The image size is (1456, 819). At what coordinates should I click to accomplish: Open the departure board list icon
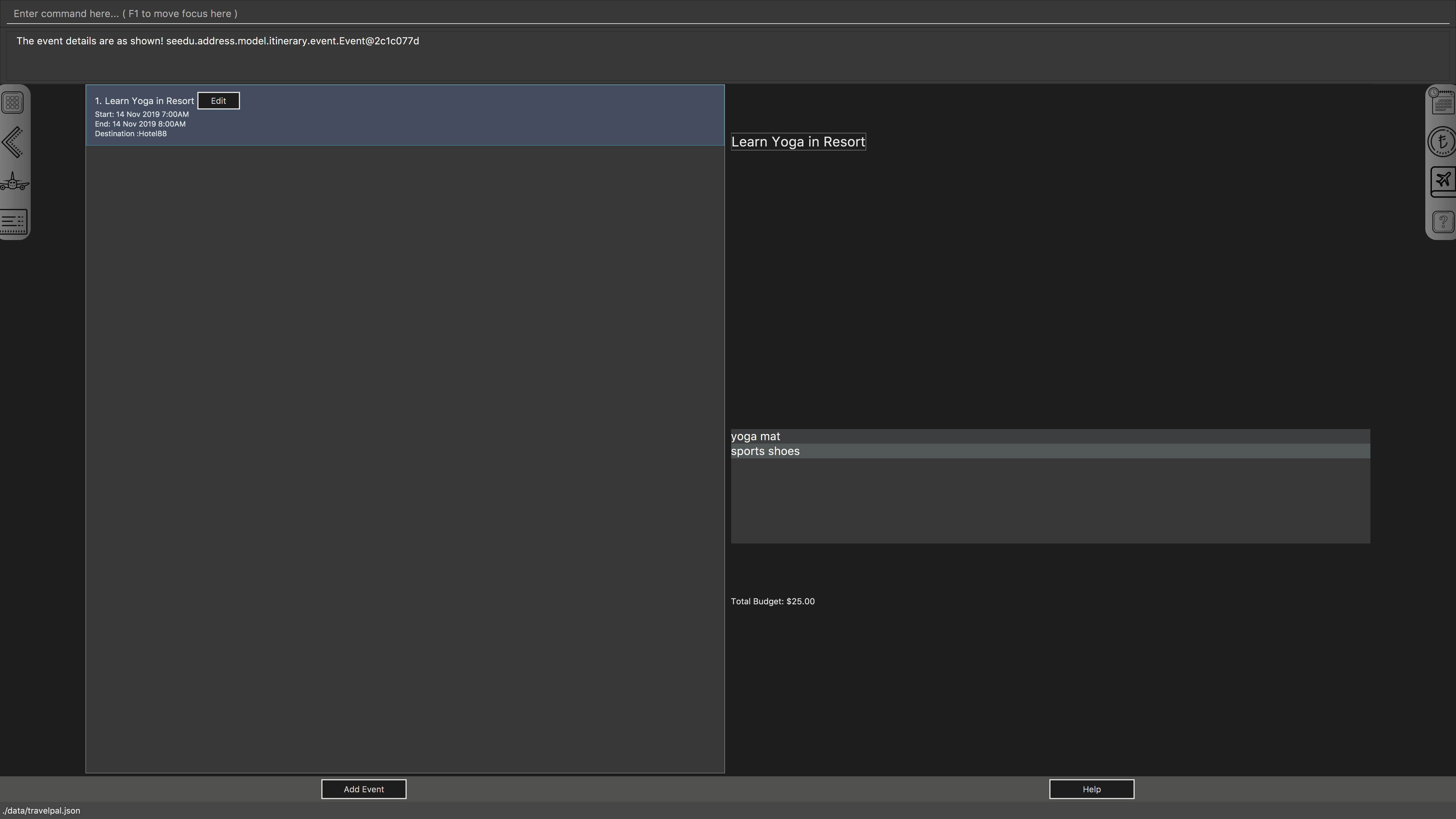coord(14,222)
